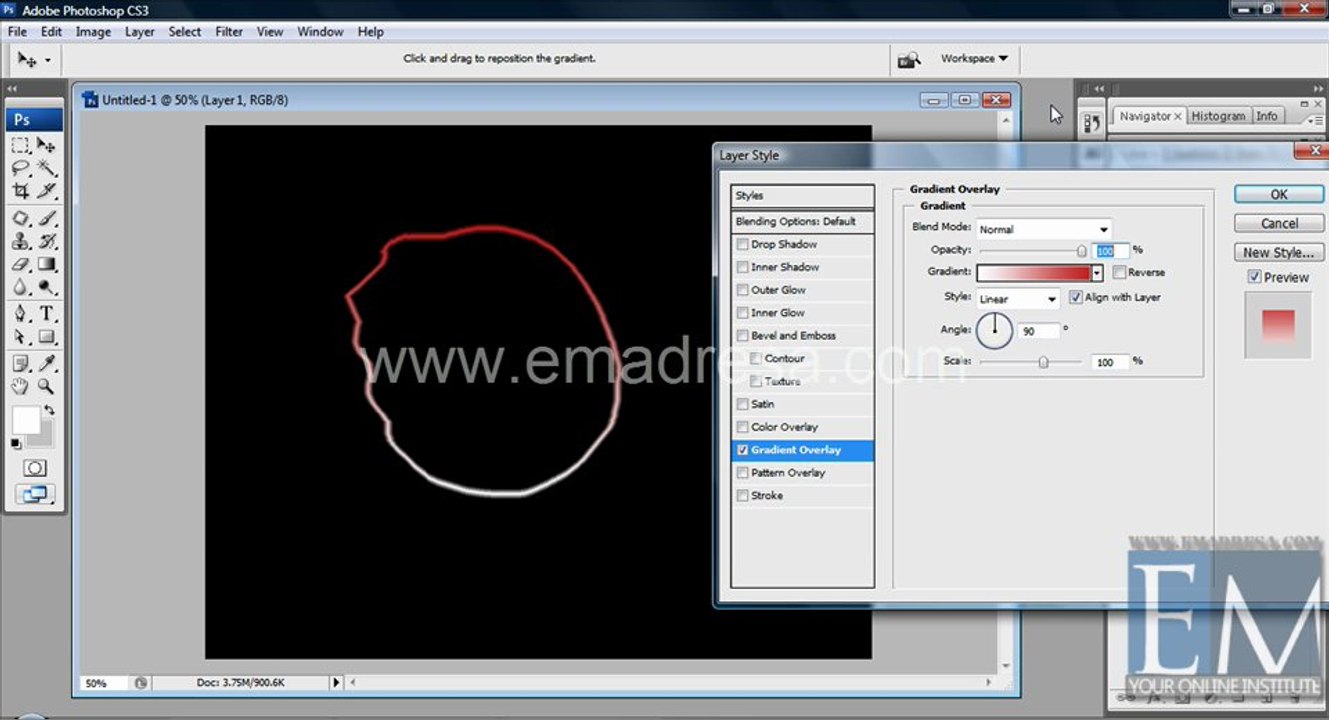Open the document status bar arrow menu
Screen dimensions: 1329x720
click(x=336, y=683)
